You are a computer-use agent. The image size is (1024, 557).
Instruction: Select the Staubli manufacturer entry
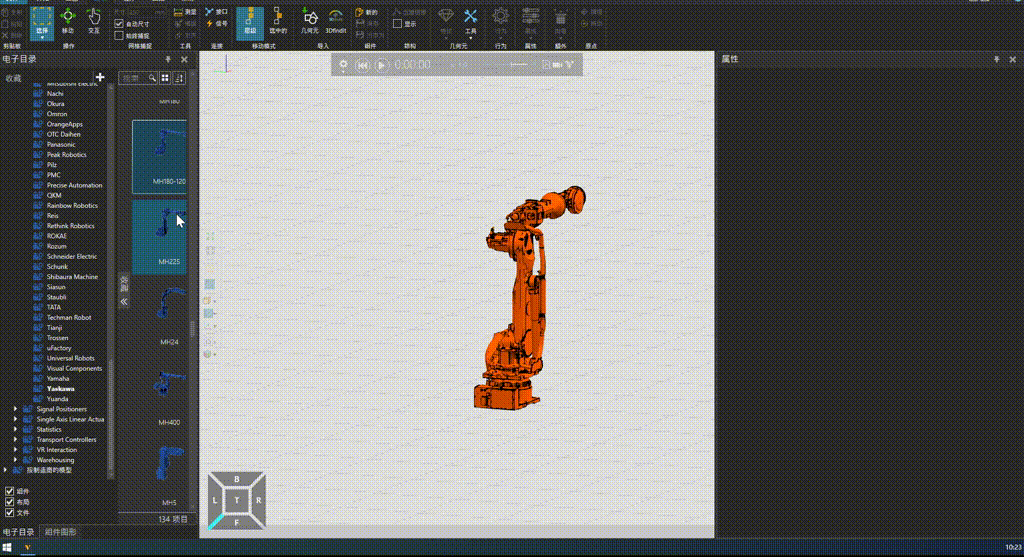[56, 297]
